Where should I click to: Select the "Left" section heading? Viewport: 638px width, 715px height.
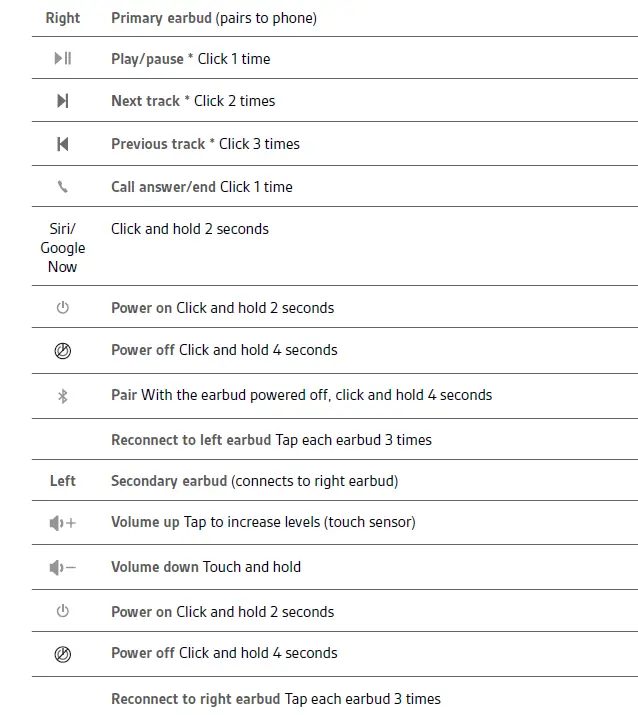click(63, 481)
